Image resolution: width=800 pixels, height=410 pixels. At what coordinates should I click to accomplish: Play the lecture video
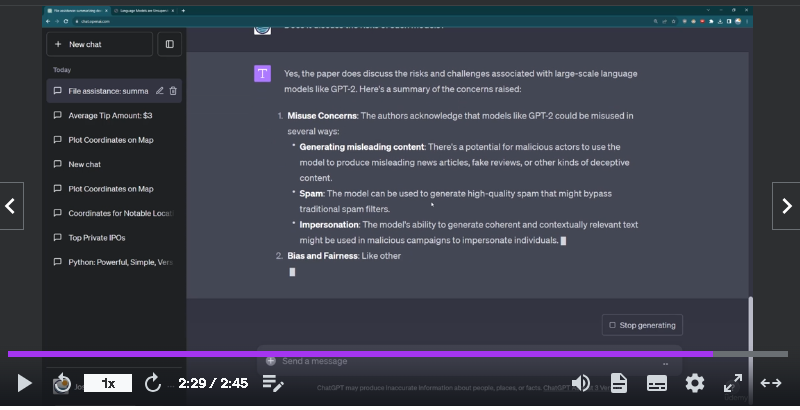coord(24,383)
